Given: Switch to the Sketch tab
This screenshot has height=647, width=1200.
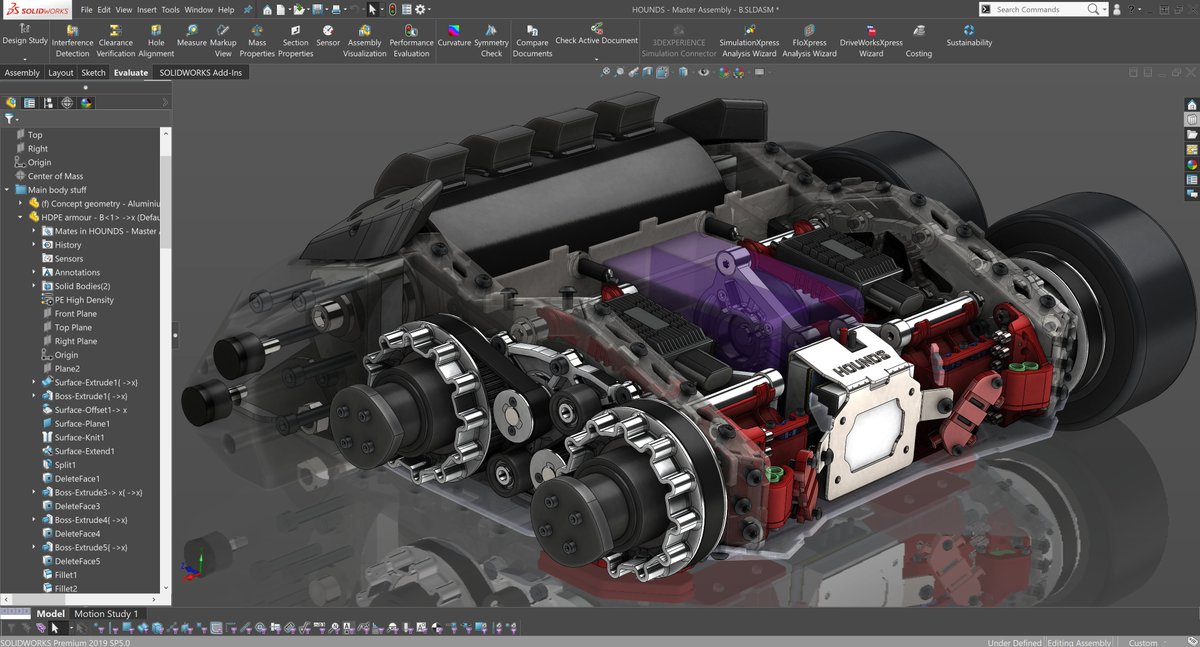Looking at the screenshot, I should 93,73.
